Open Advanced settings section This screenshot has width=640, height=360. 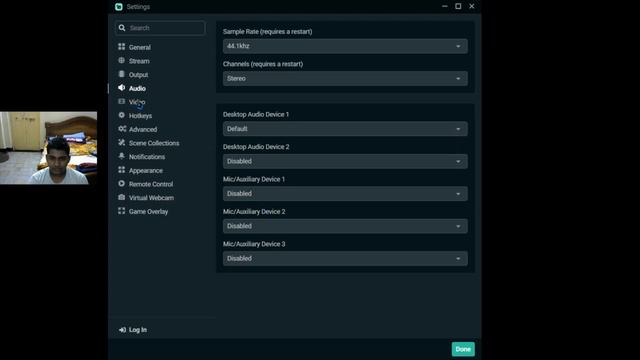(x=143, y=129)
